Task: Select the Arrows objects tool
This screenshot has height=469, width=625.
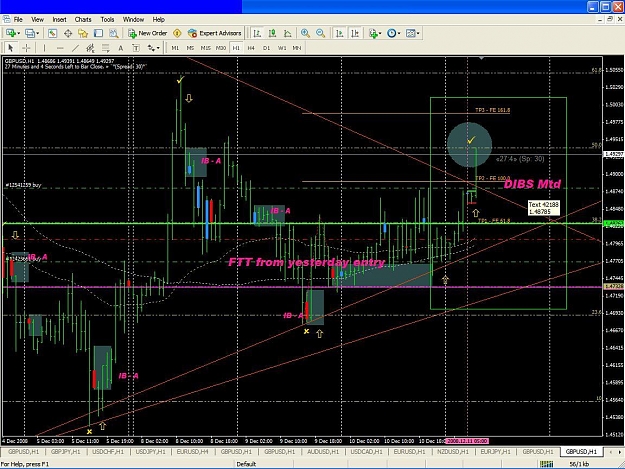Action: click(151, 48)
